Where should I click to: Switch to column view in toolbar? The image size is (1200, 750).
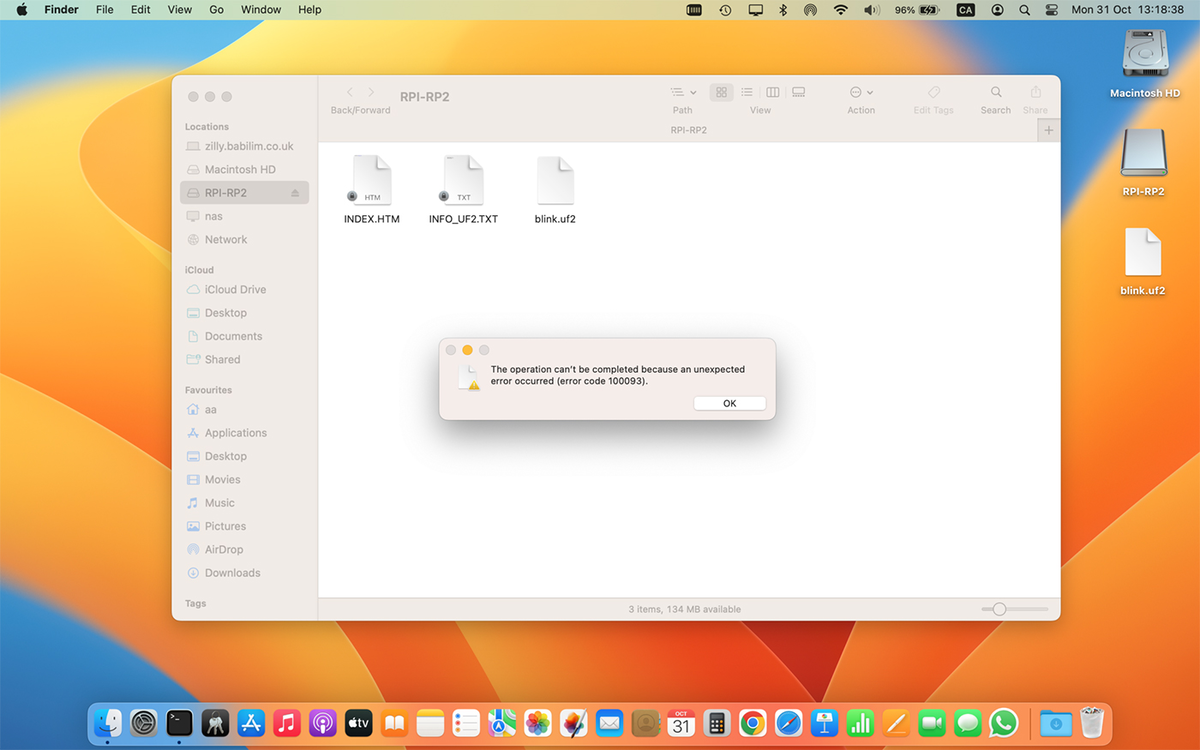(773, 92)
